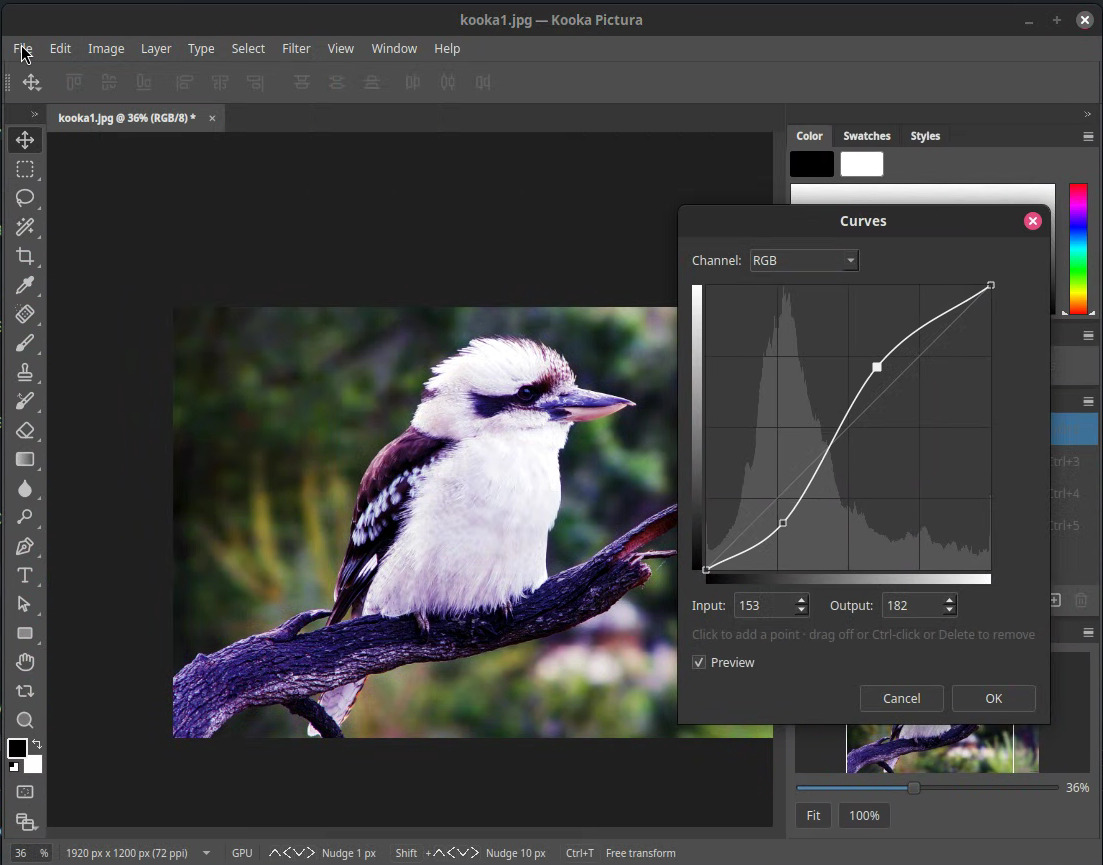Toggle Quick Mask mode icon

tap(25, 792)
